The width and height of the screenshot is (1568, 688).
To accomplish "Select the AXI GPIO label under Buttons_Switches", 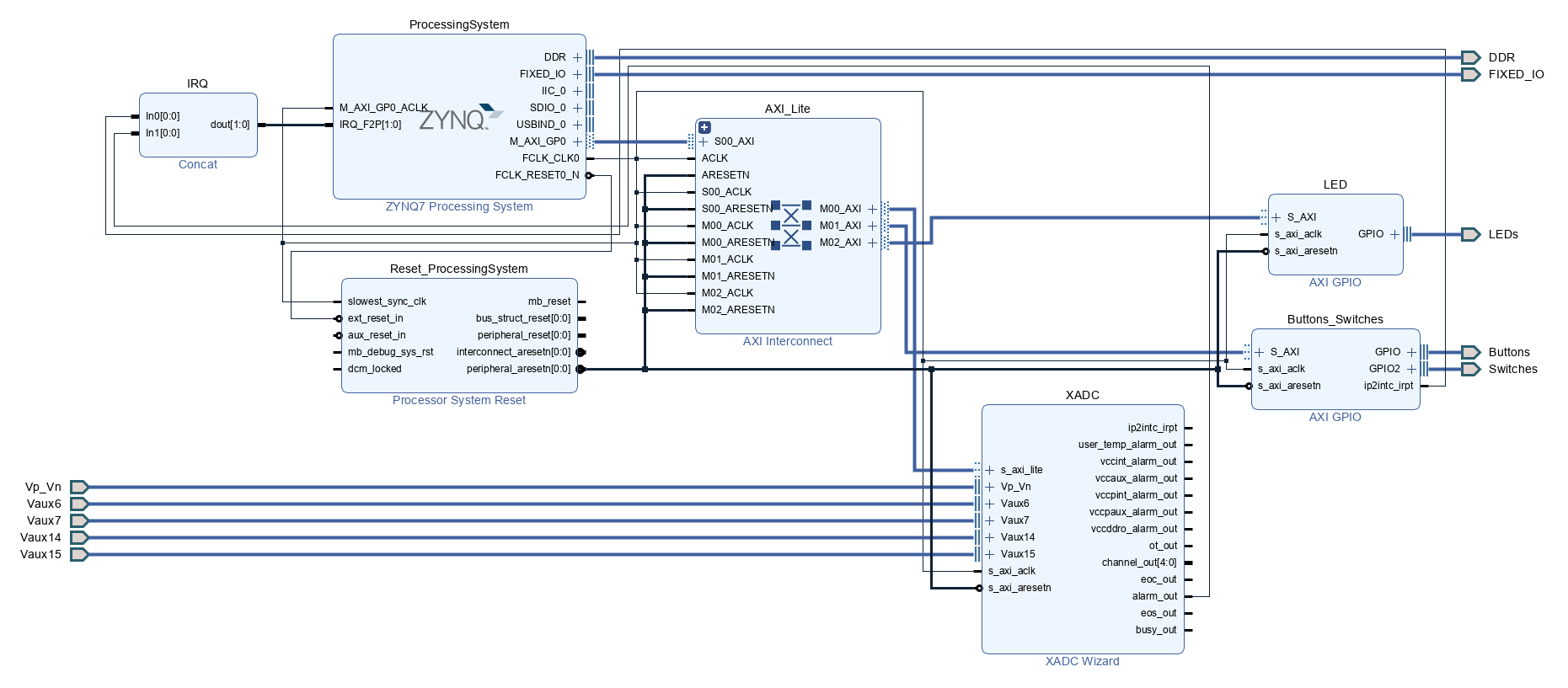I will [1335, 417].
